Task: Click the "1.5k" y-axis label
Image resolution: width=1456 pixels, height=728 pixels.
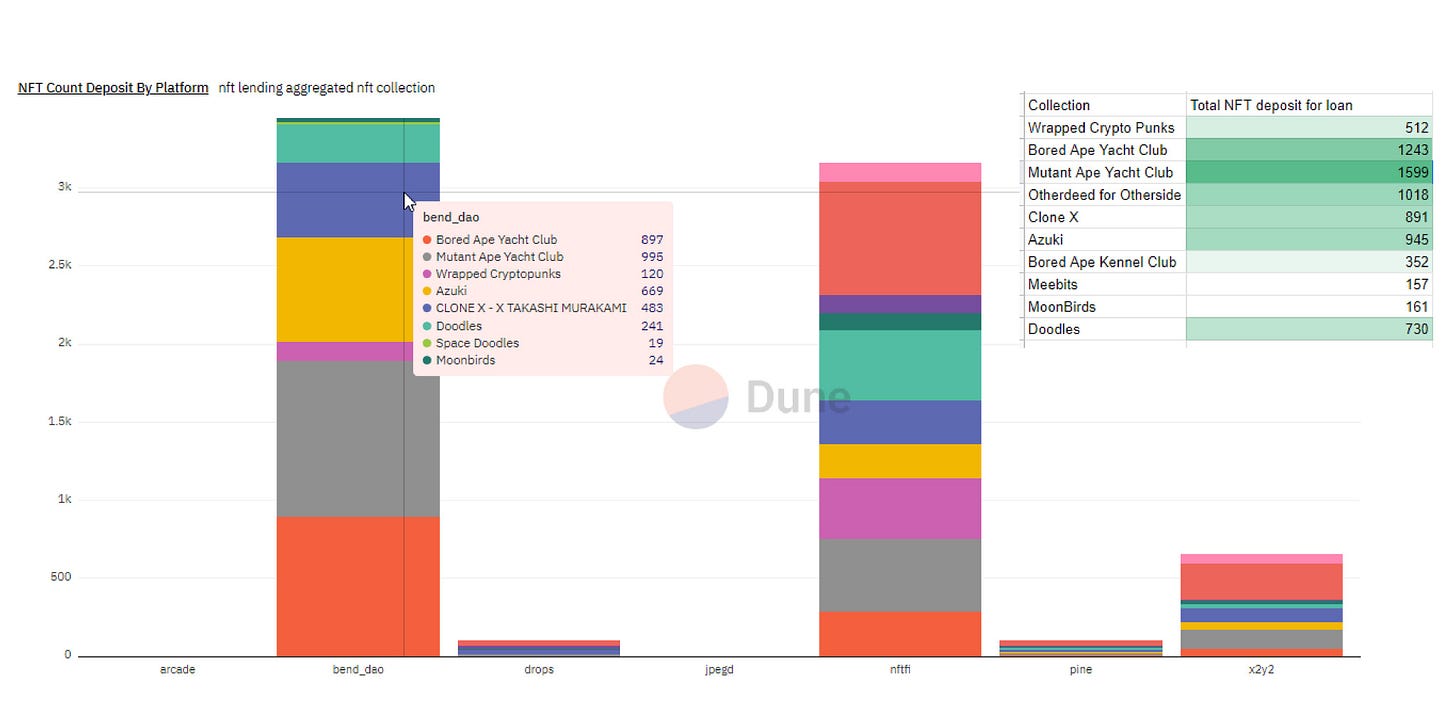Action: (58, 421)
